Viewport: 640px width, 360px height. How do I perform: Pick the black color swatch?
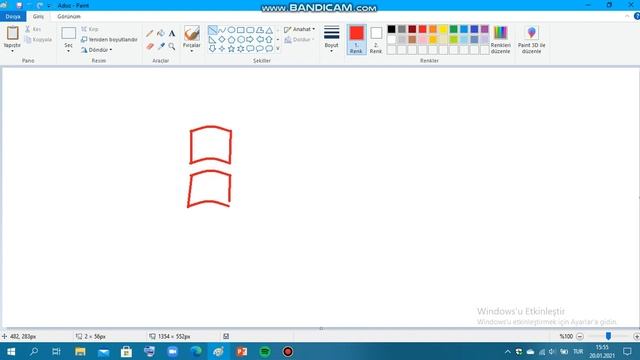(x=391, y=29)
